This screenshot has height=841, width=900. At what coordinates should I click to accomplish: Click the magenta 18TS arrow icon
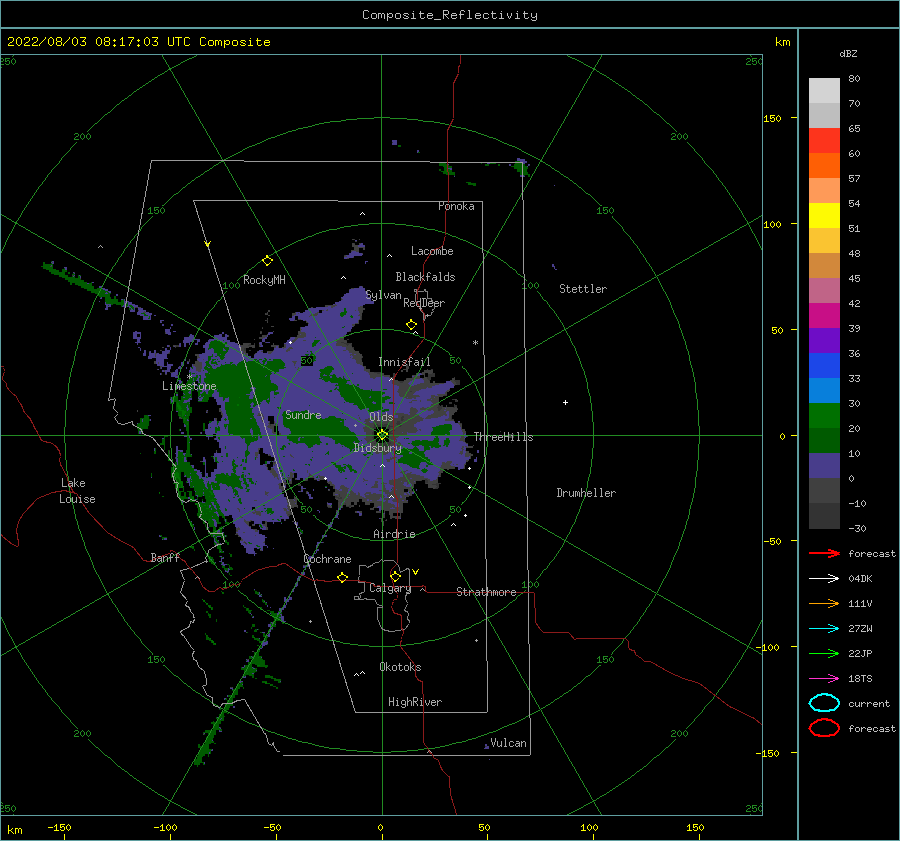824,679
